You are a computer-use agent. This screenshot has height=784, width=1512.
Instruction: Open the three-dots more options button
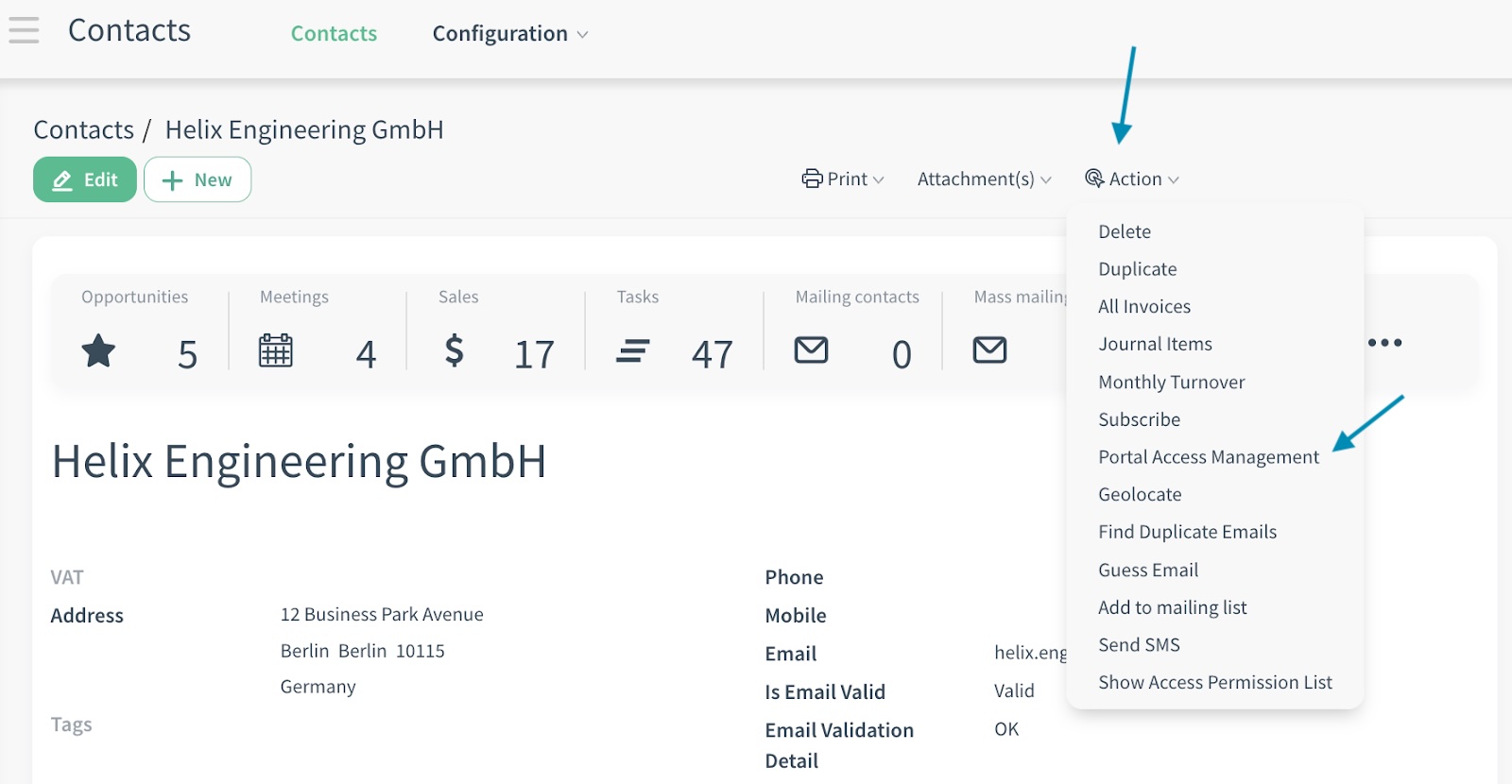(x=1384, y=343)
